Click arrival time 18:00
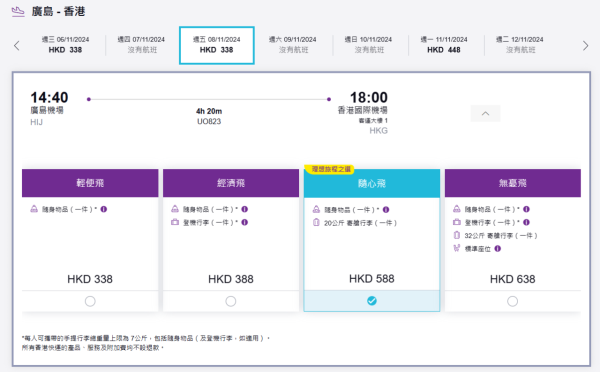 coord(368,97)
